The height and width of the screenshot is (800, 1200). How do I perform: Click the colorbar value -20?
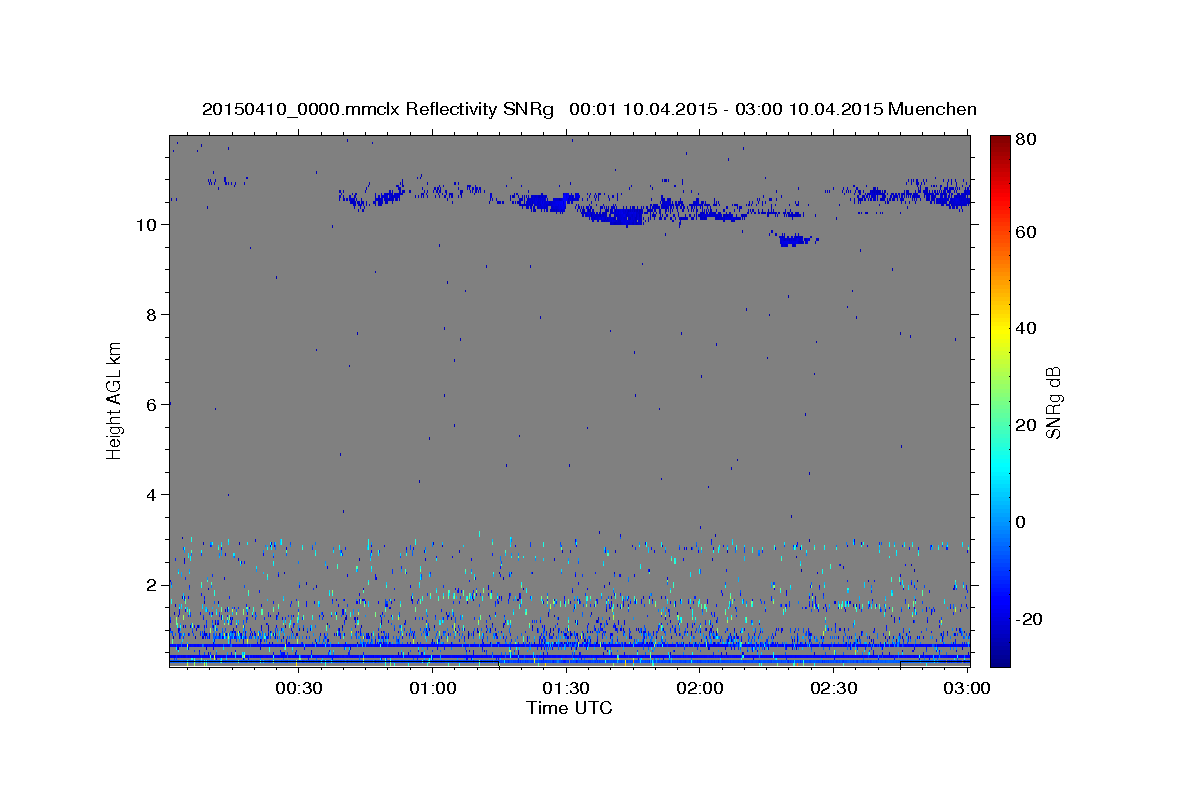tap(1027, 619)
